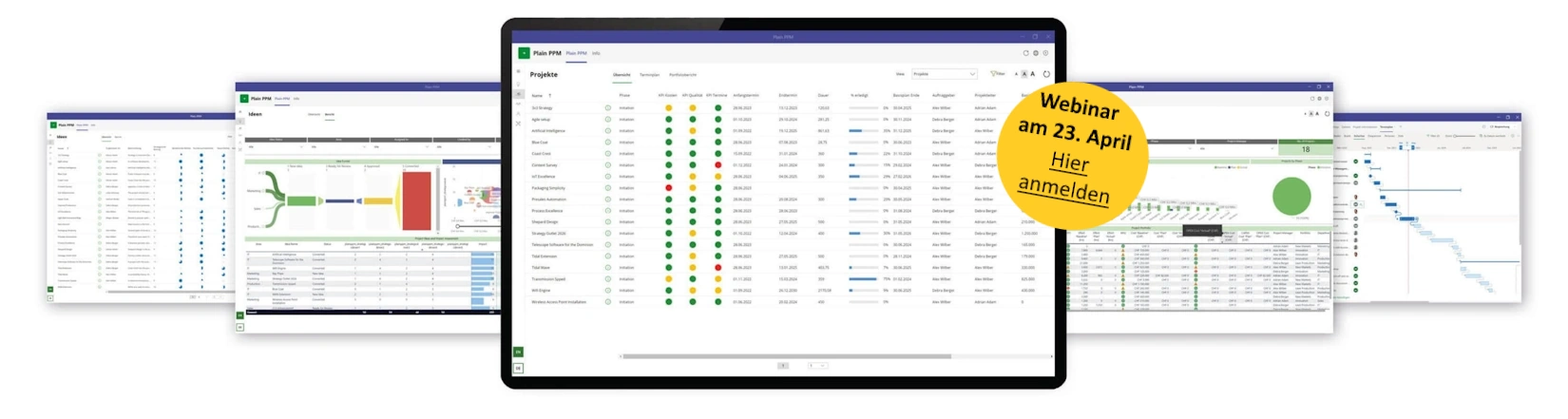Click the reload icon beside the font size buttons
The image size is (1568, 419).
coord(1046,74)
